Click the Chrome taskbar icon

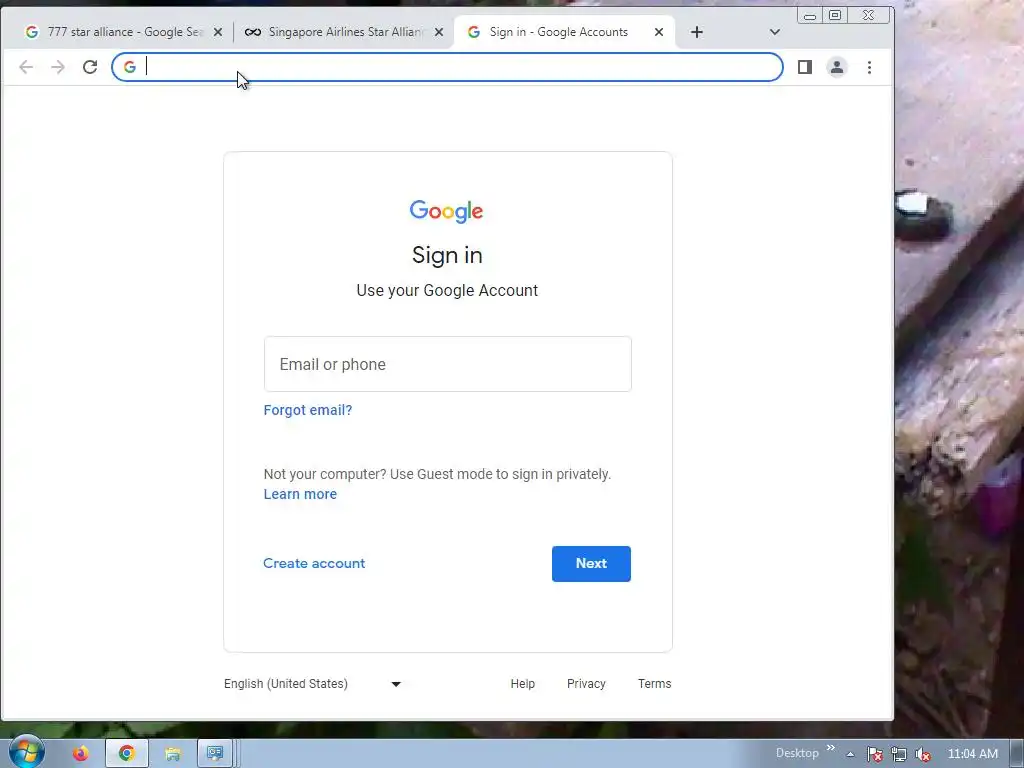127,754
